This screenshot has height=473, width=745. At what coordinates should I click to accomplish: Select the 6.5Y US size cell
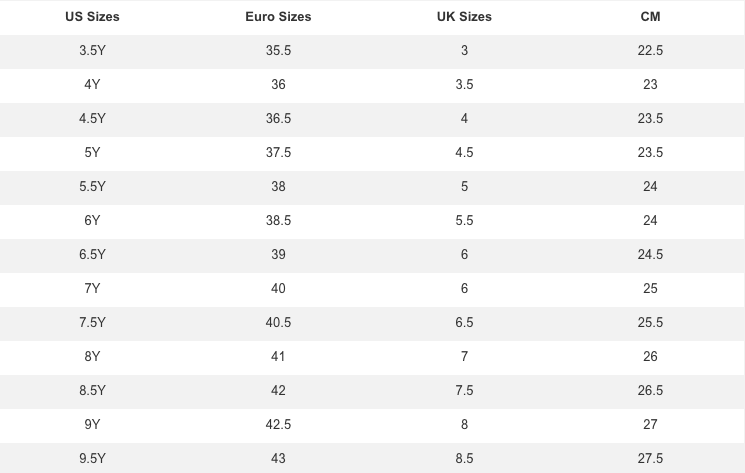click(x=92, y=255)
